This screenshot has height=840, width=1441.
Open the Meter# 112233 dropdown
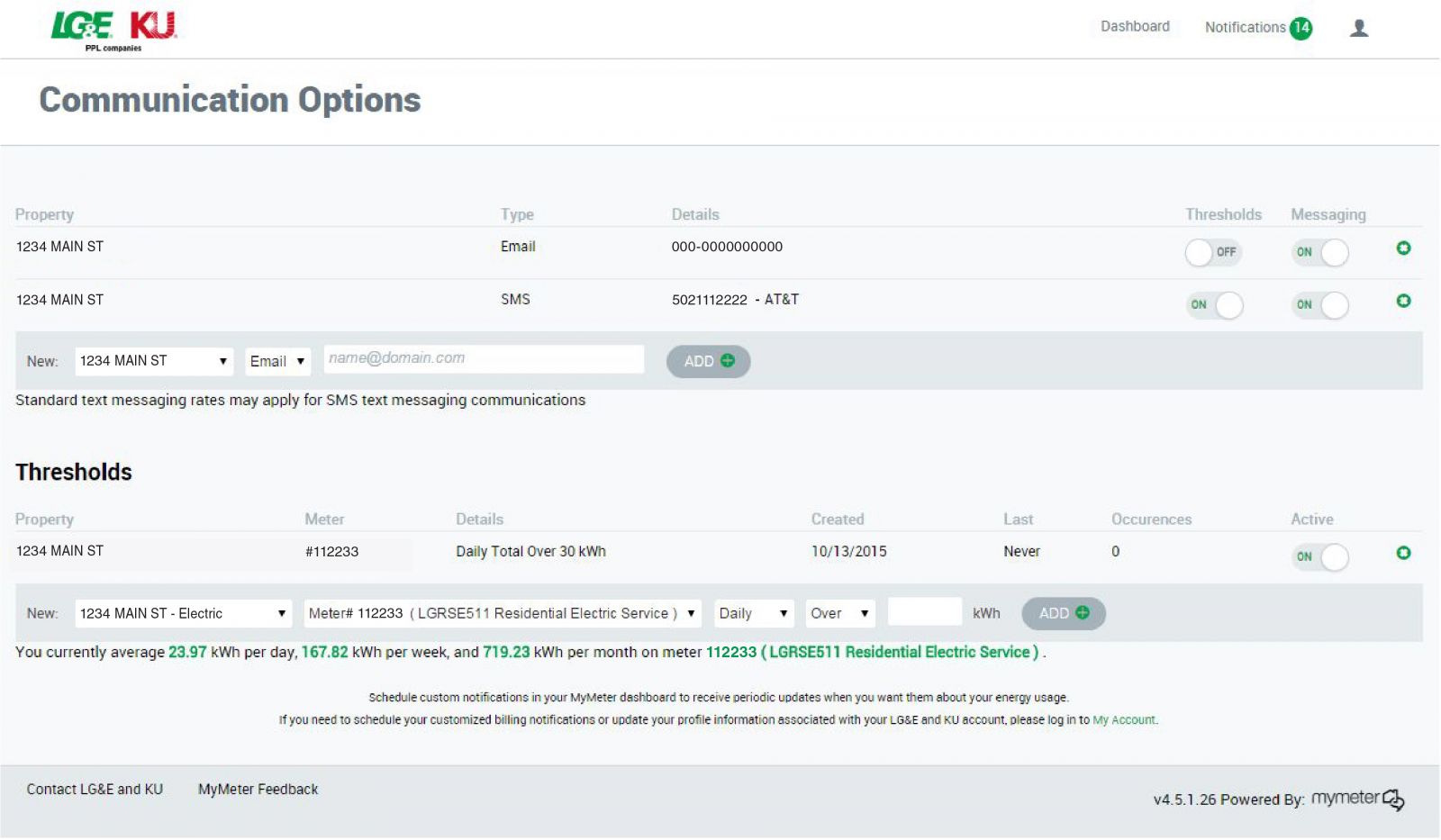[x=503, y=614]
